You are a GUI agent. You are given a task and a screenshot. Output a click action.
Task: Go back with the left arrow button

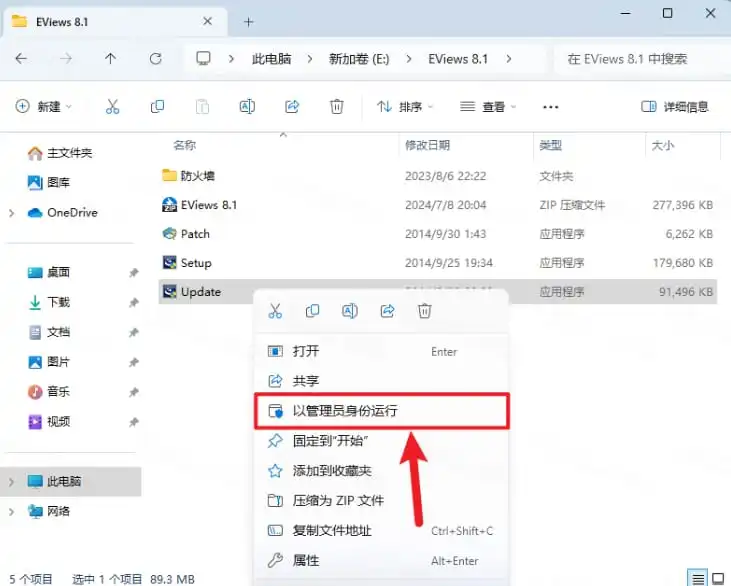pyautogui.click(x=21, y=59)
